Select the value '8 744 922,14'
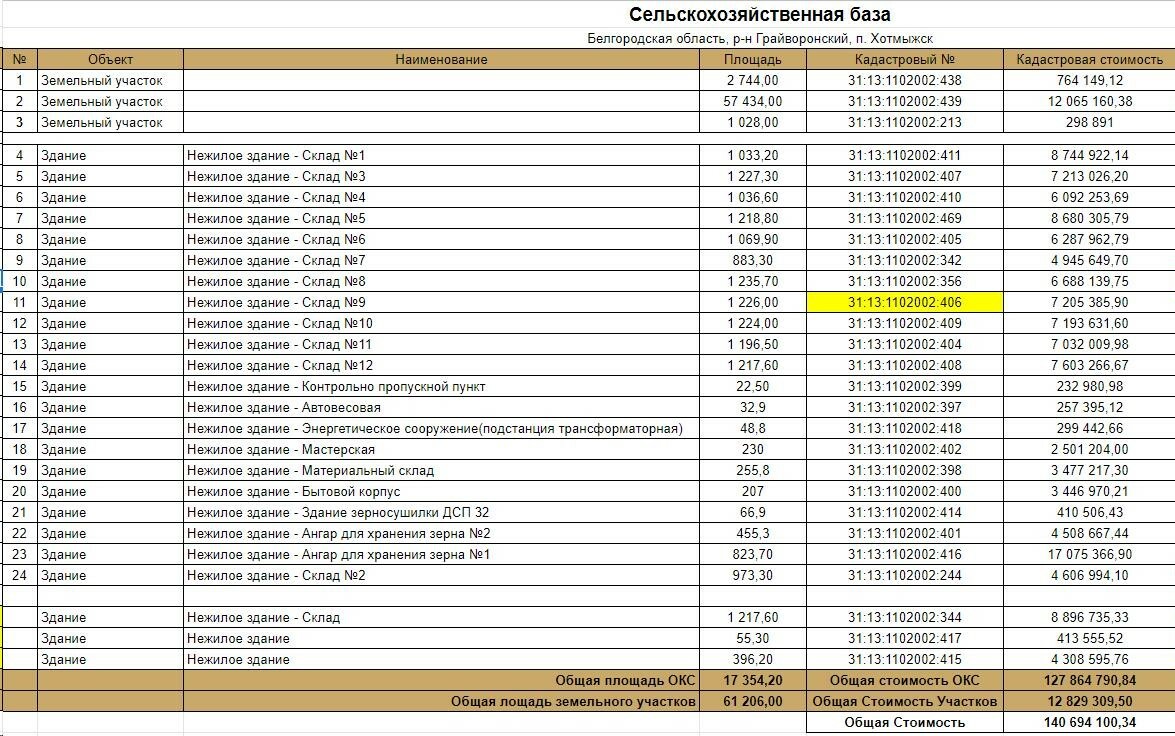Screen dimensions: 1175x736 click(1090, 155)
